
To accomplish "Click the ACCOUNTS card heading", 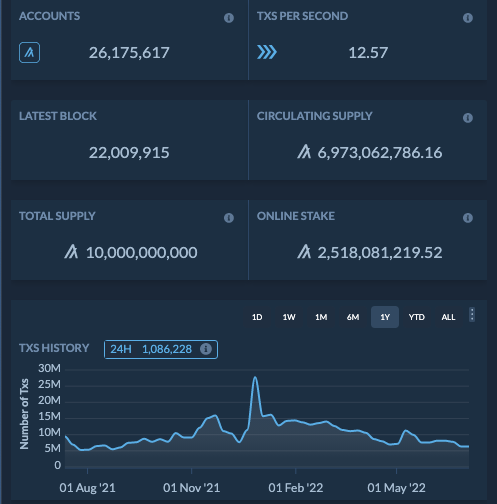I will [49, 16].
